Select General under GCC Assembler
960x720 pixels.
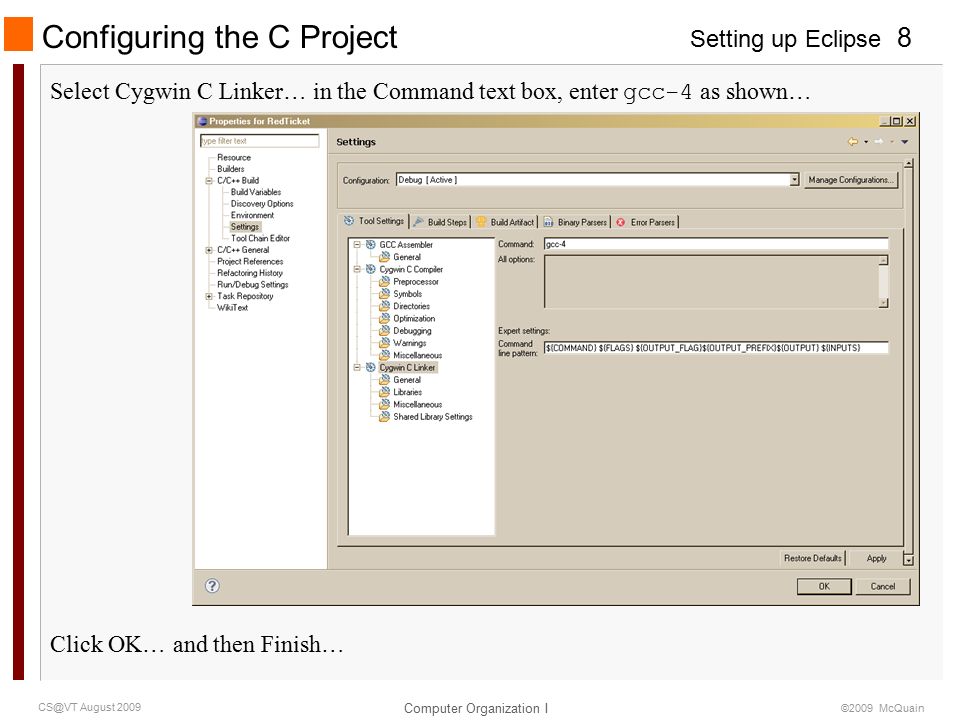407,257
